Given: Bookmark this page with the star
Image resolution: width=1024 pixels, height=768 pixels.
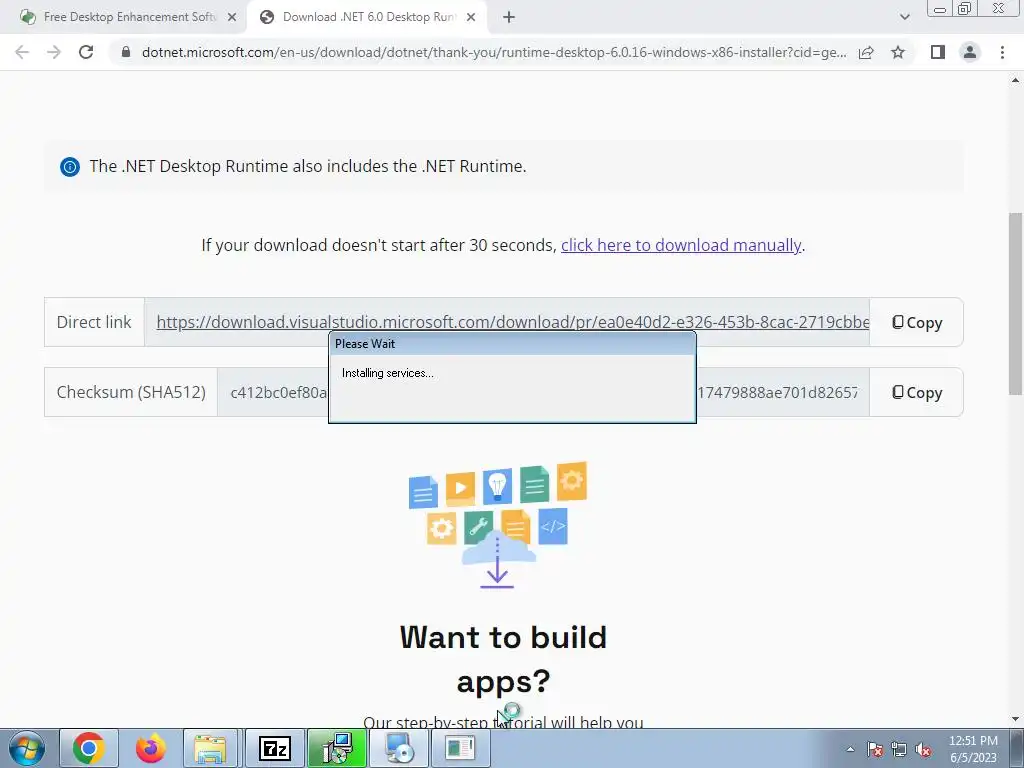Looking at the screenshot, I should pos(898,52).
